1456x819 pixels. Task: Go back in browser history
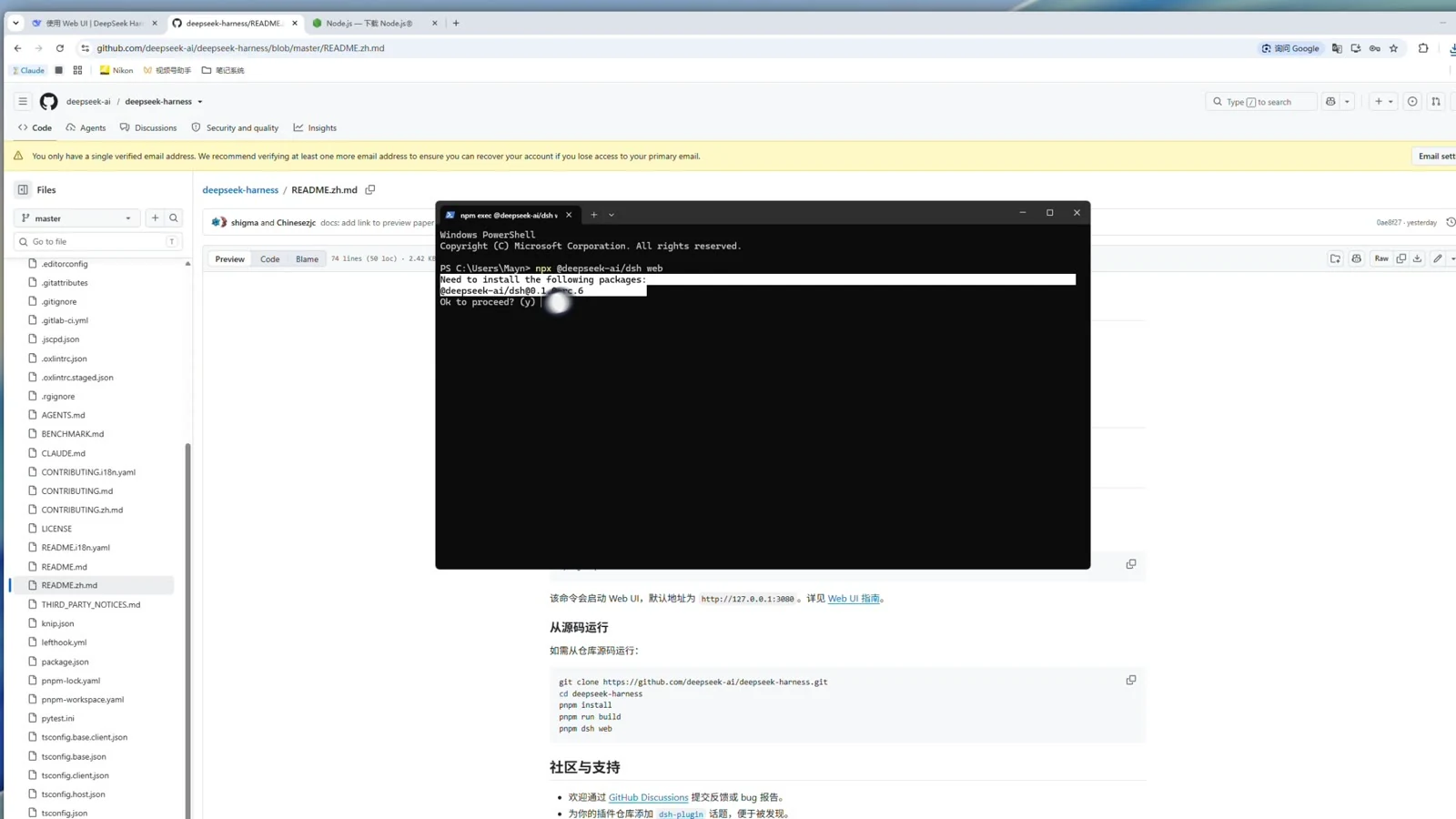click(x=17, y=48)
